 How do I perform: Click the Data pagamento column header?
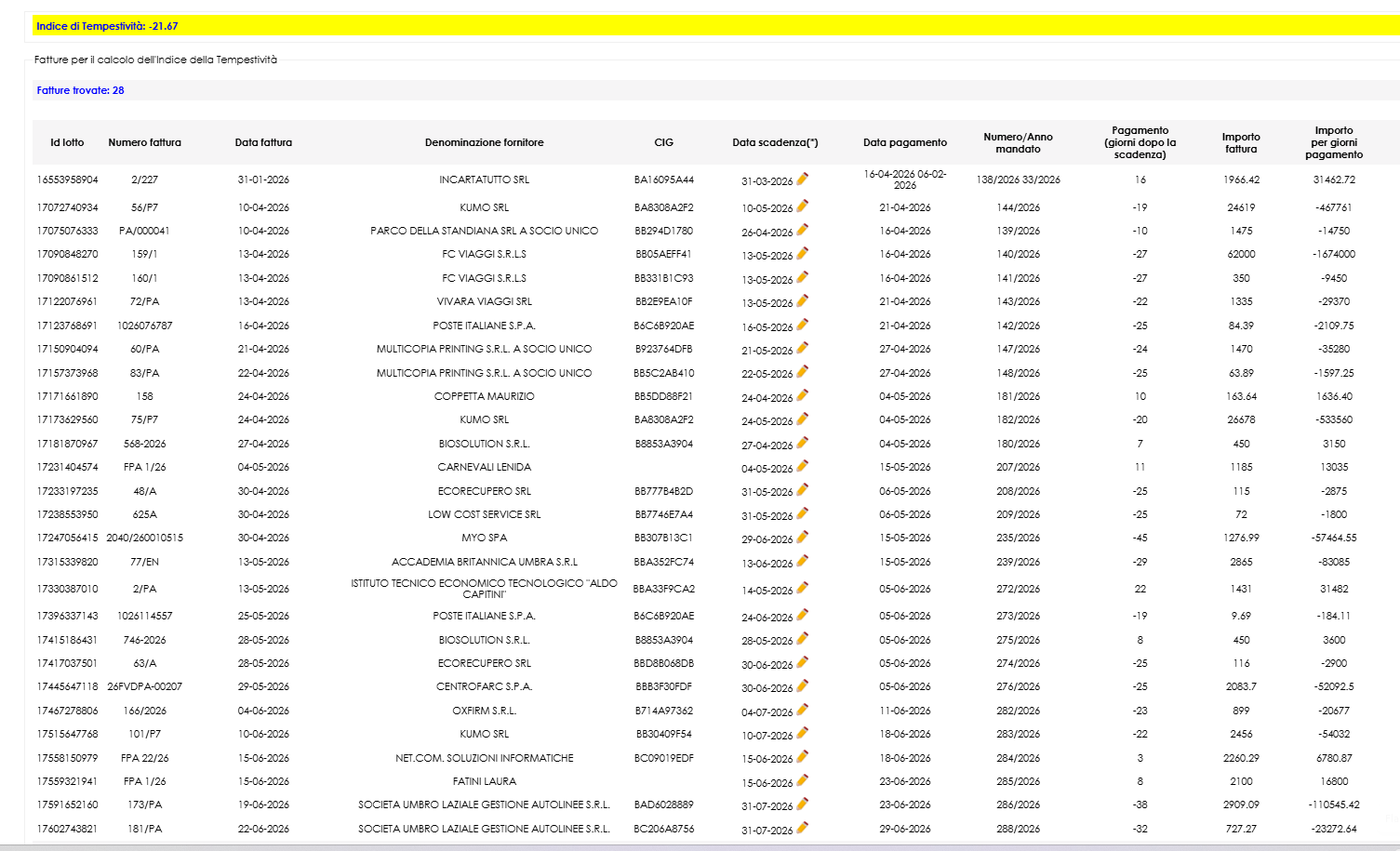click(x=905, y=142)
